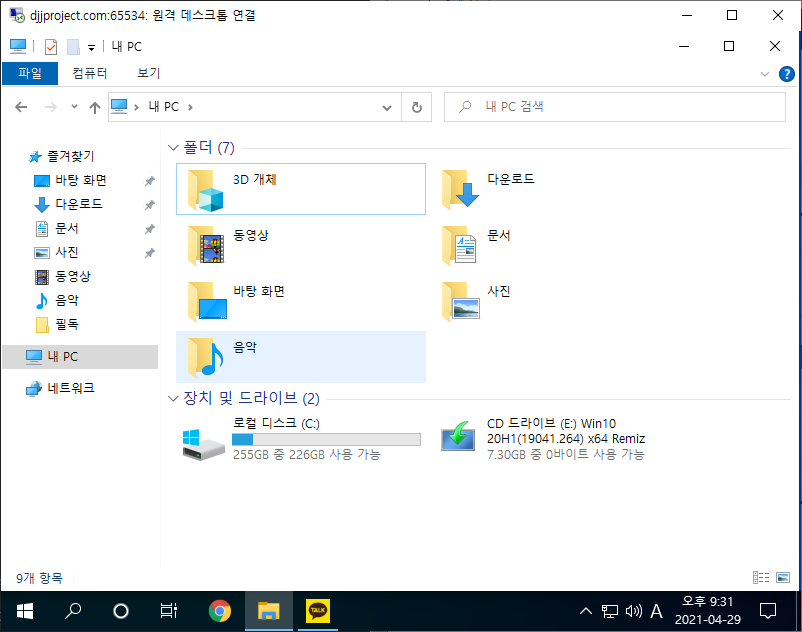The height and width of the screenshot is (632, 802).
Task: Select 문서 in the navigation pane
Action: point(67,229)
